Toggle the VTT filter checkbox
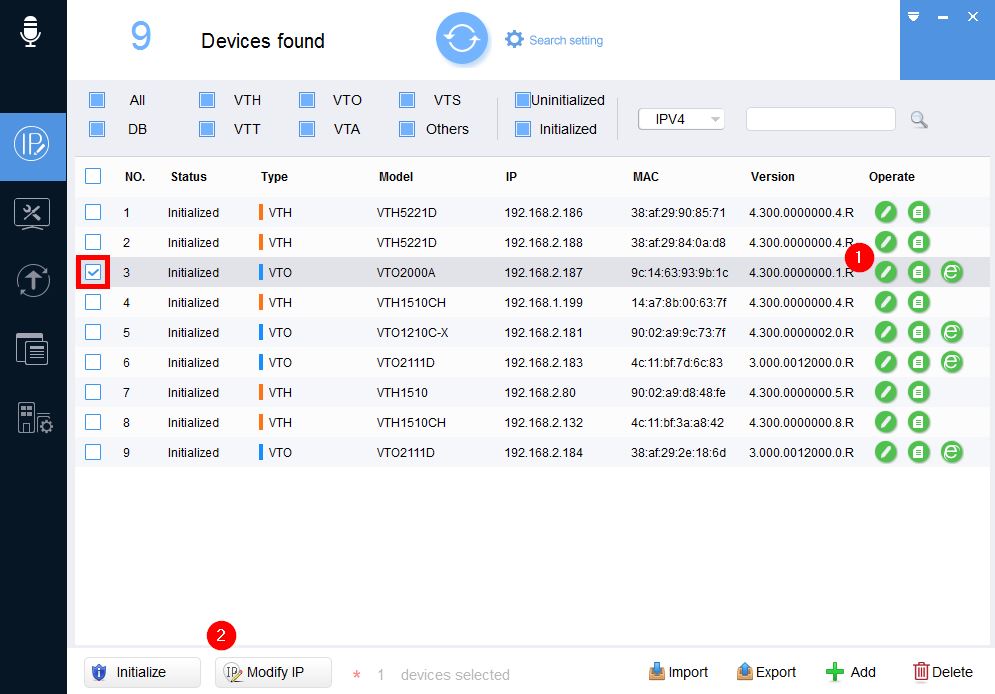995x694 pixels. (207, 129)
